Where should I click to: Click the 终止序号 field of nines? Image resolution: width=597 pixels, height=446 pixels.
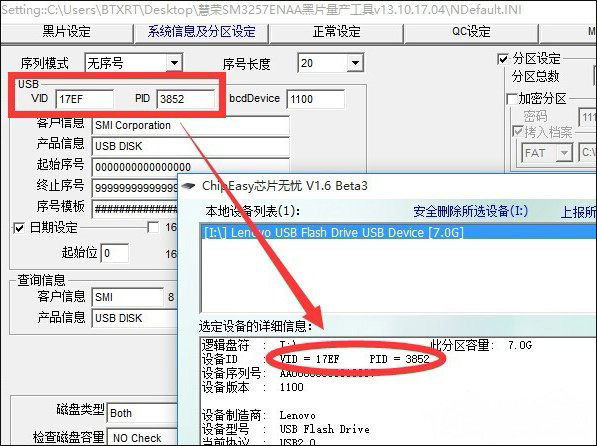click(x=135, y=188)
